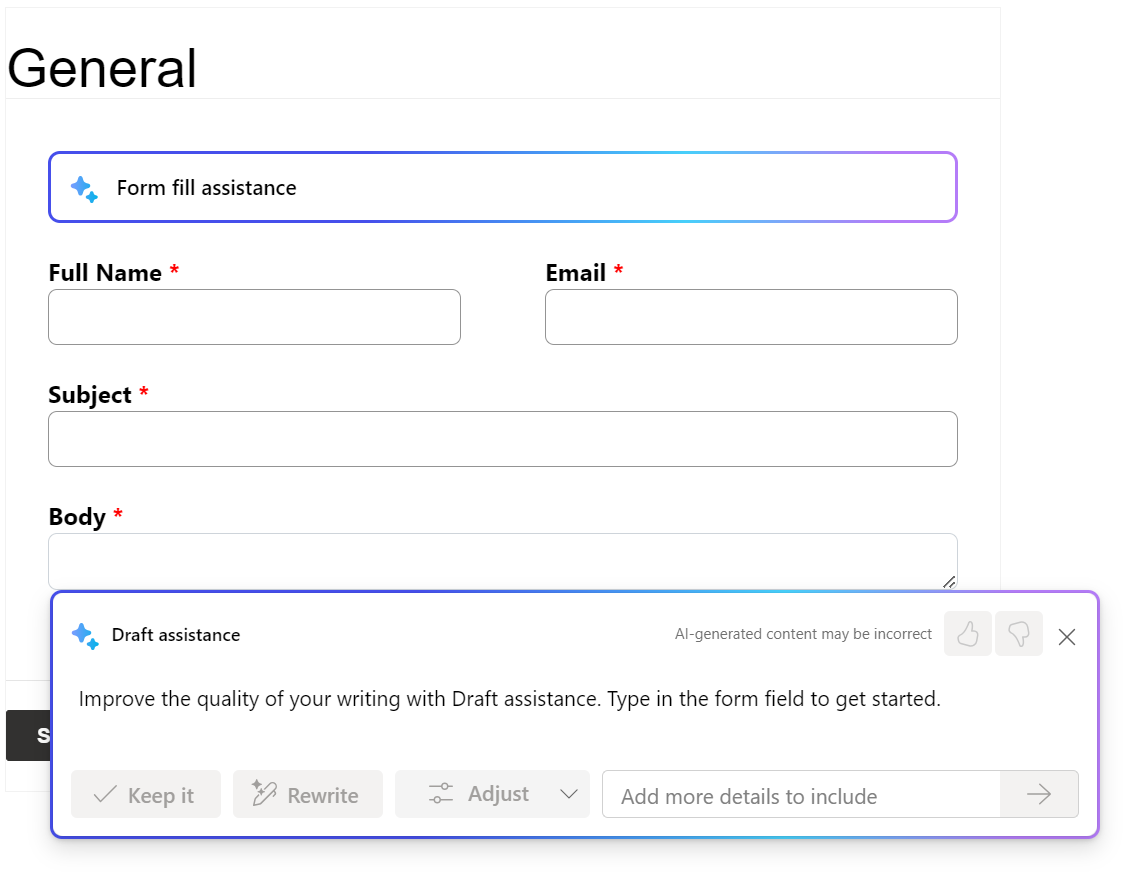Click inside the Full Name field
Screen dimensions: 1132x884
coord(254,317)
